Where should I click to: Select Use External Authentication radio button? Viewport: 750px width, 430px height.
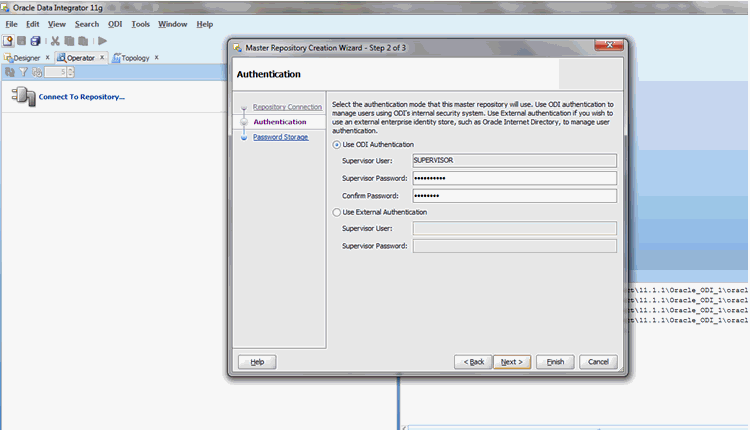[x=337, y=212]
